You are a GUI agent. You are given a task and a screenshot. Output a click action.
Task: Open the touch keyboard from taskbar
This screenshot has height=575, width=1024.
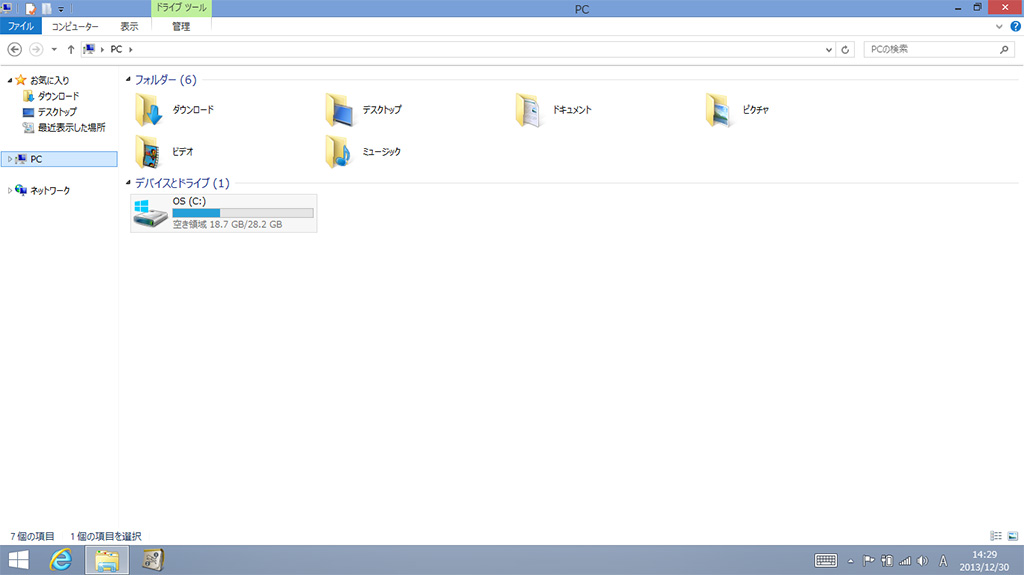[825, 561]
